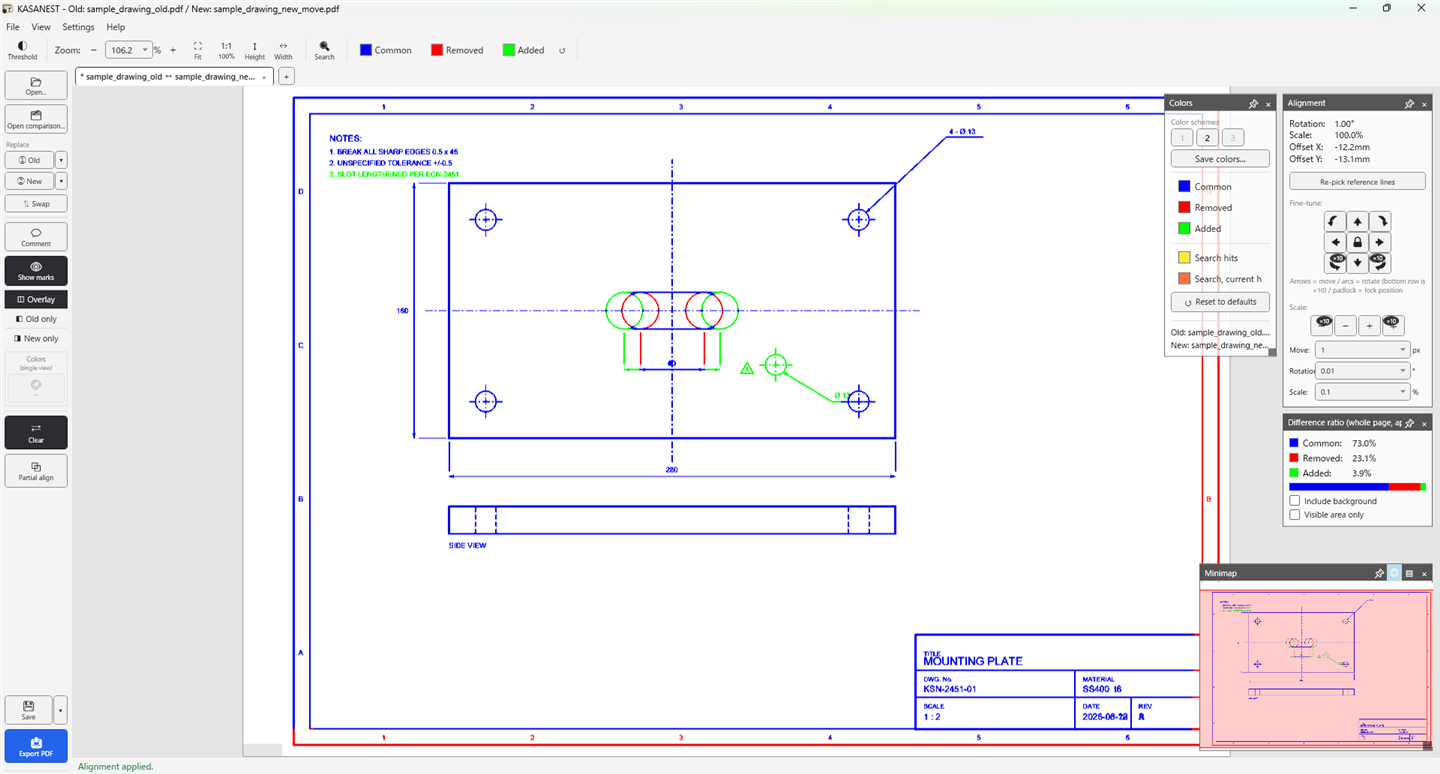Rotate clockwise x10 in Fine-tune grid
This screenshot has width=1440, height=774.
[x=1379, y=263]
